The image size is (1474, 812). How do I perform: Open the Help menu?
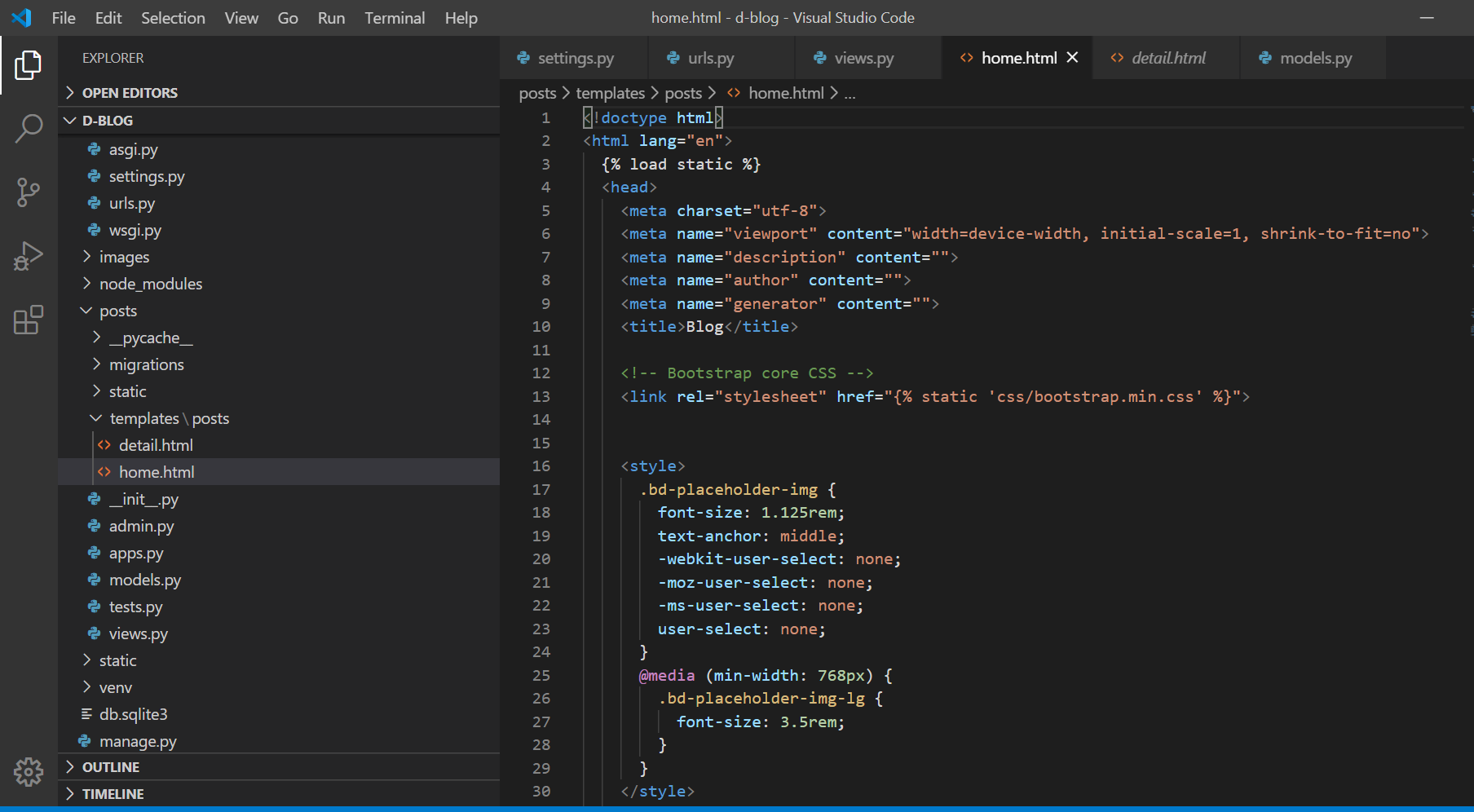(461, 18)
